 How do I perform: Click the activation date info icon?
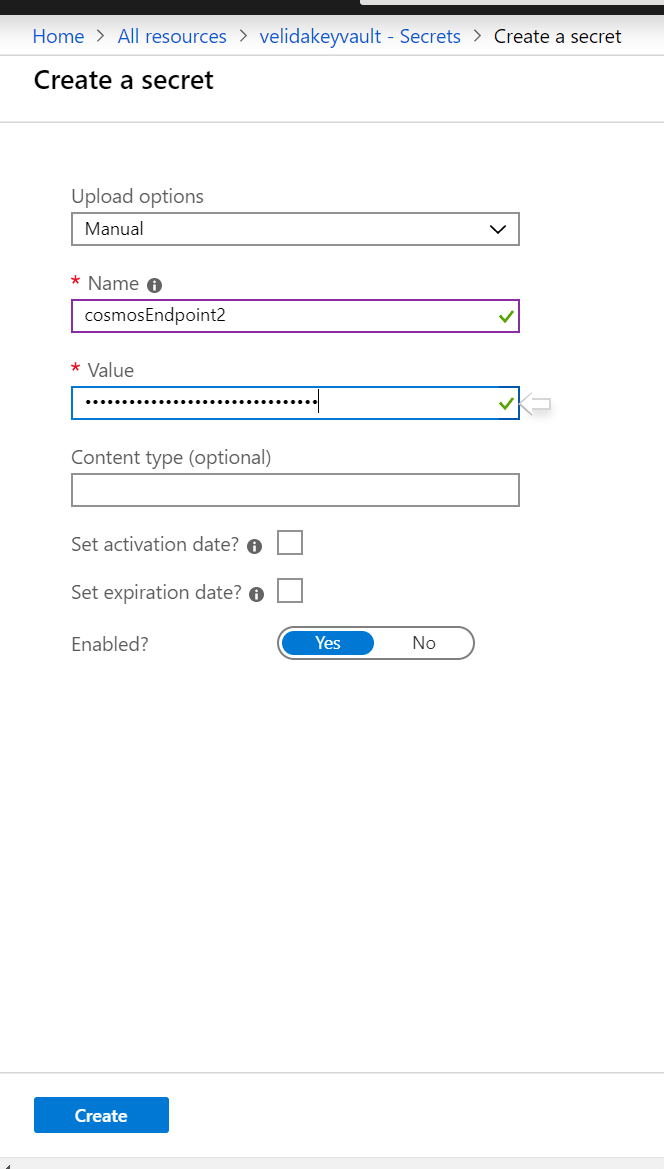(x=254, y=546)
